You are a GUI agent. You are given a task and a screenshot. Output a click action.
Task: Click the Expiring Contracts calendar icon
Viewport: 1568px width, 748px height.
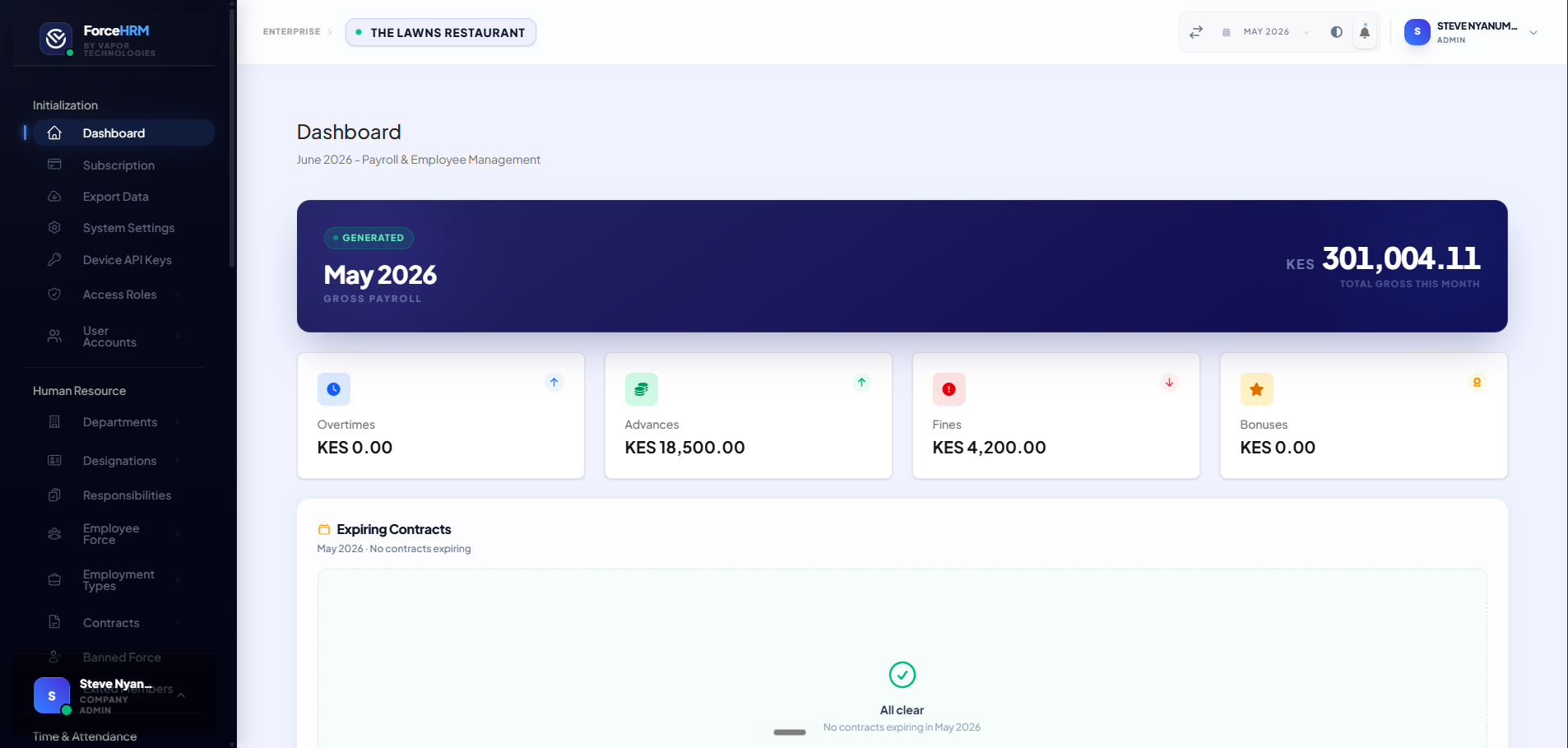pyautogui.click(x=324, y=529)
